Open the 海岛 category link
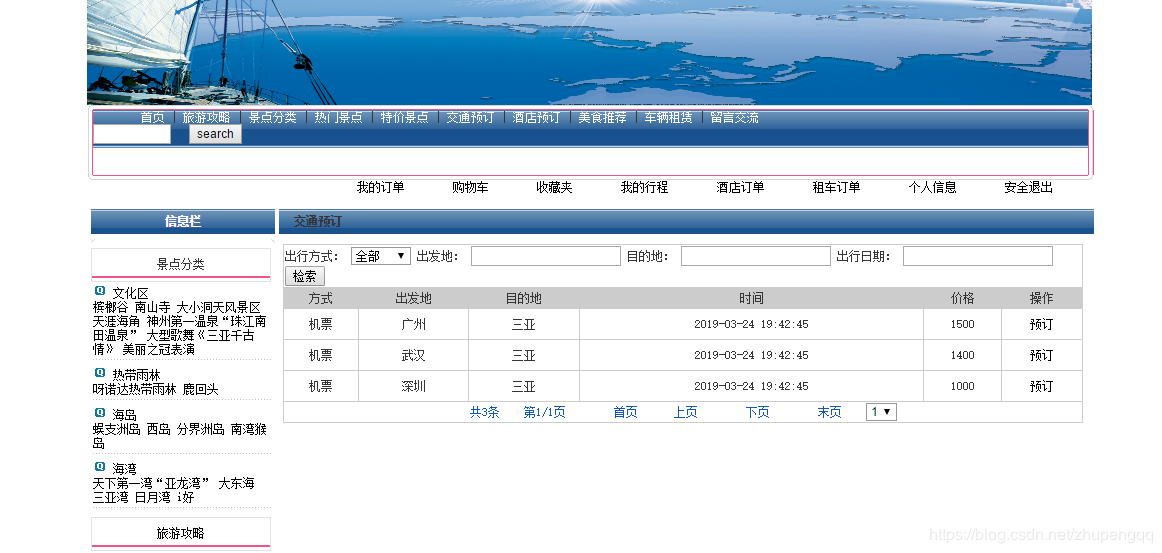The width and height of the screenshot is (1162, 553). pos(124,415)
